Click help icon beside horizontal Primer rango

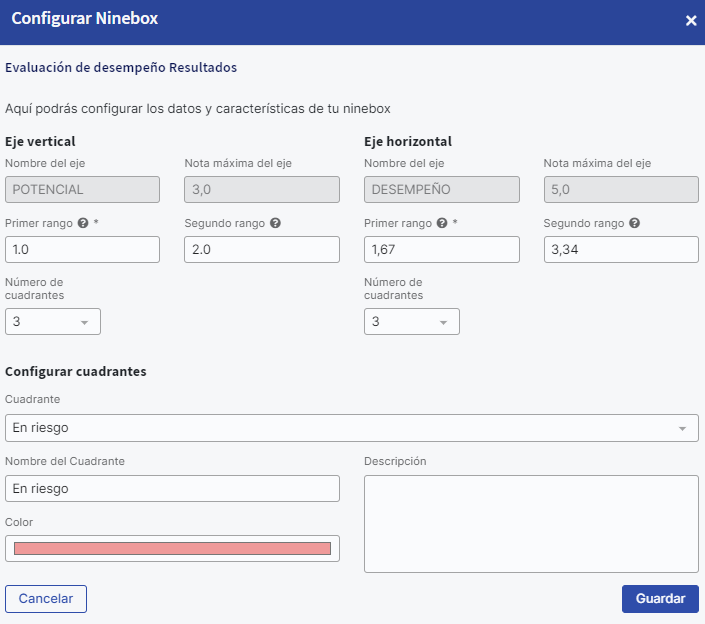click(x=442, y=223)
